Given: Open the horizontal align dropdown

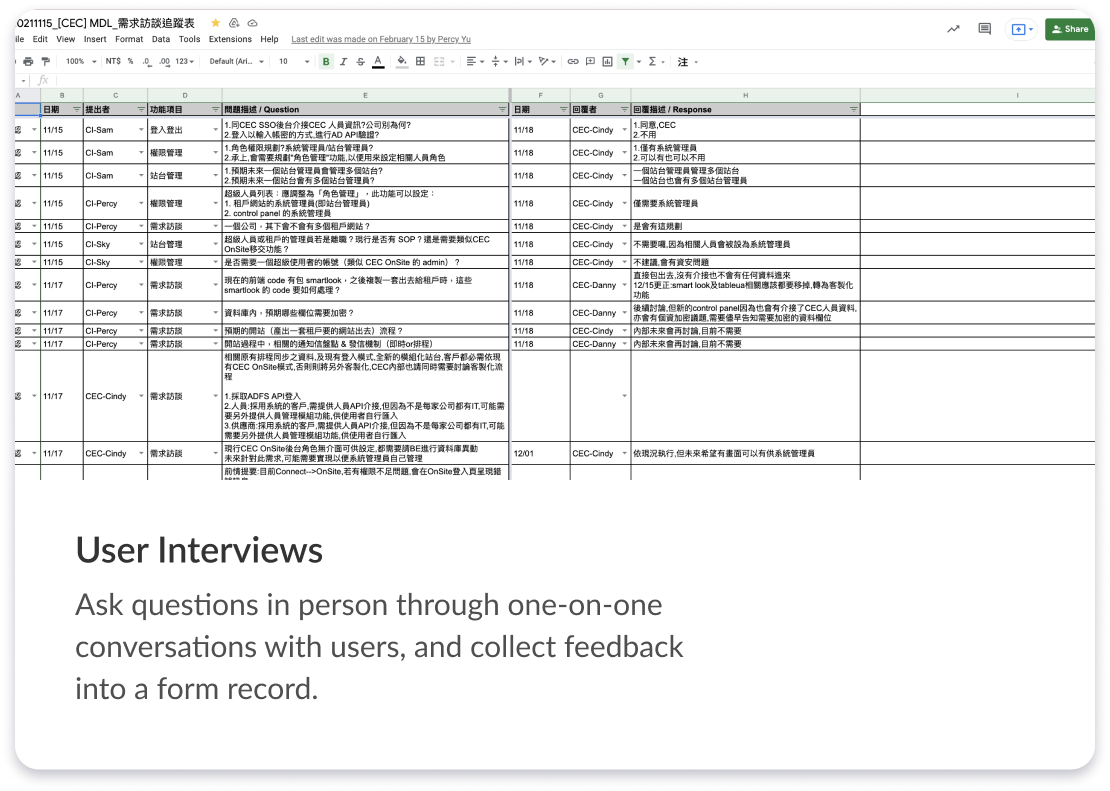Looking at the screenshot, I should point(475,62).
